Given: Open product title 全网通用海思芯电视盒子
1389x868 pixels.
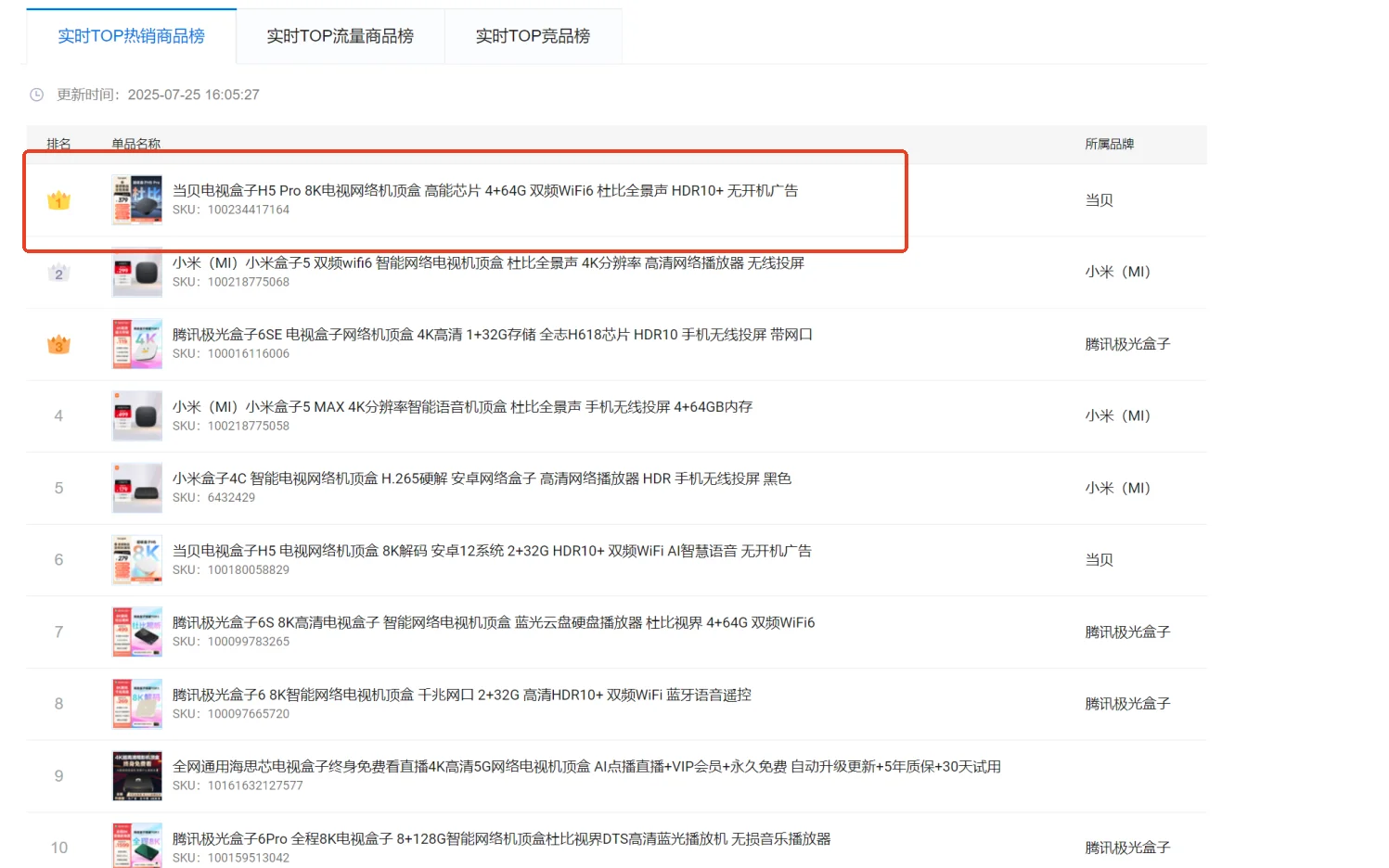Looking at the screenshot, I should tap(586, 766).
